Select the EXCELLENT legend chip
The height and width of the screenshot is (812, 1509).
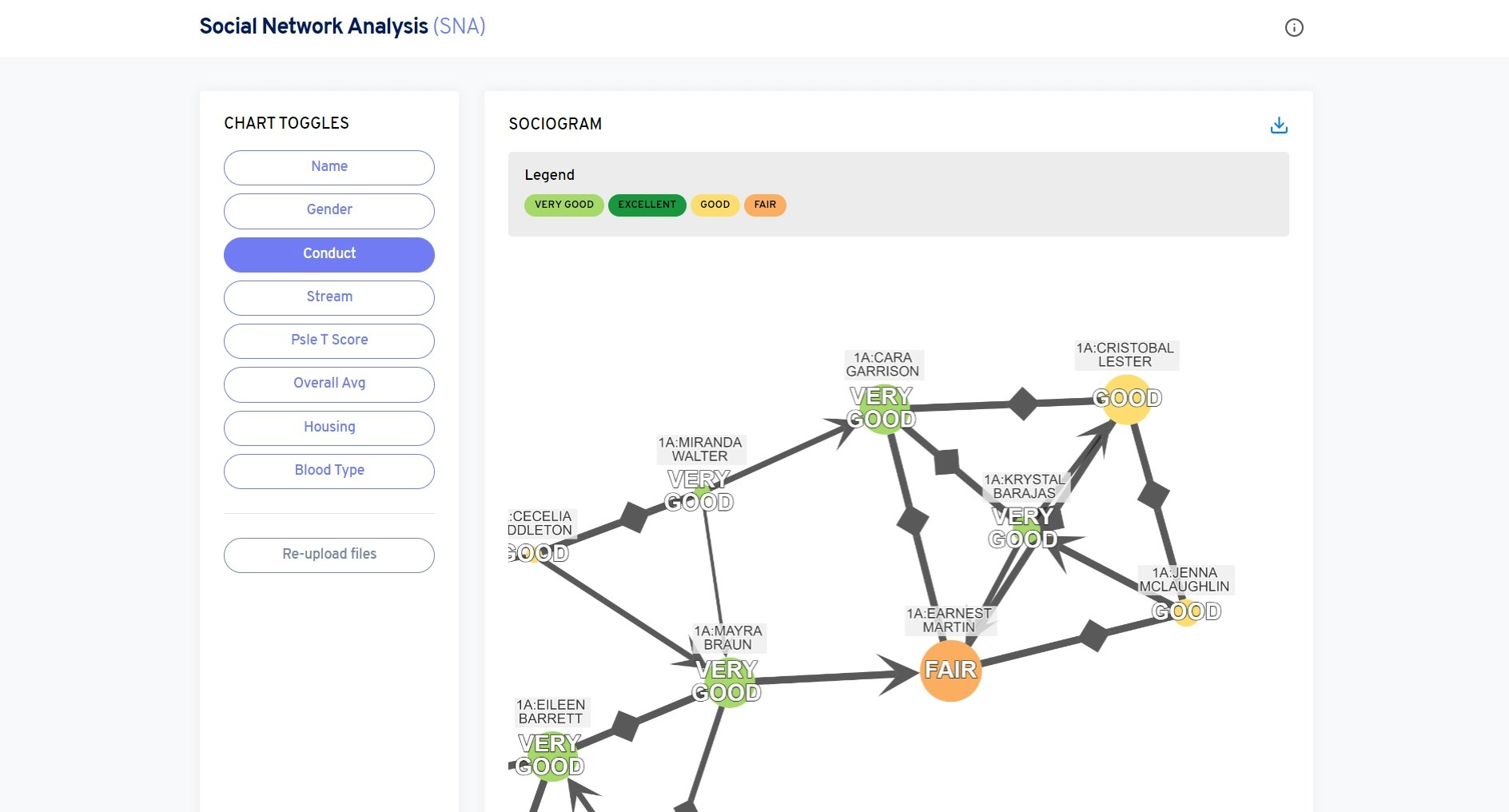pyautogui.click(x=647, y=205)
